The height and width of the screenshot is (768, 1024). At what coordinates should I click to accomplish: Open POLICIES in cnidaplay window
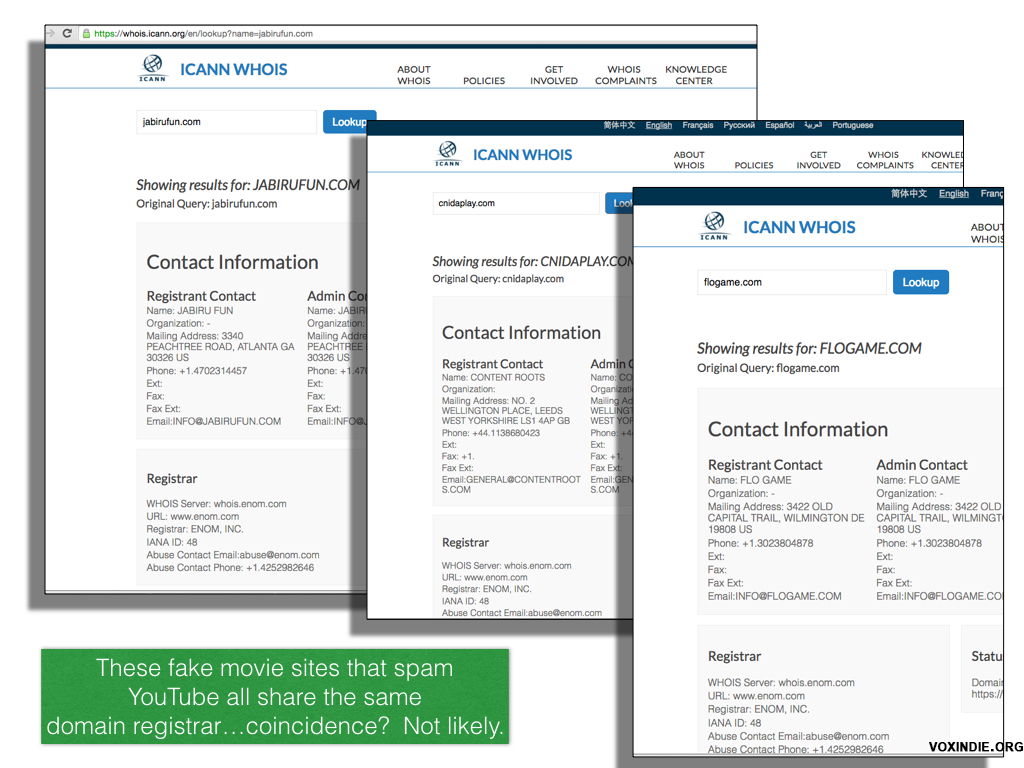754,165
